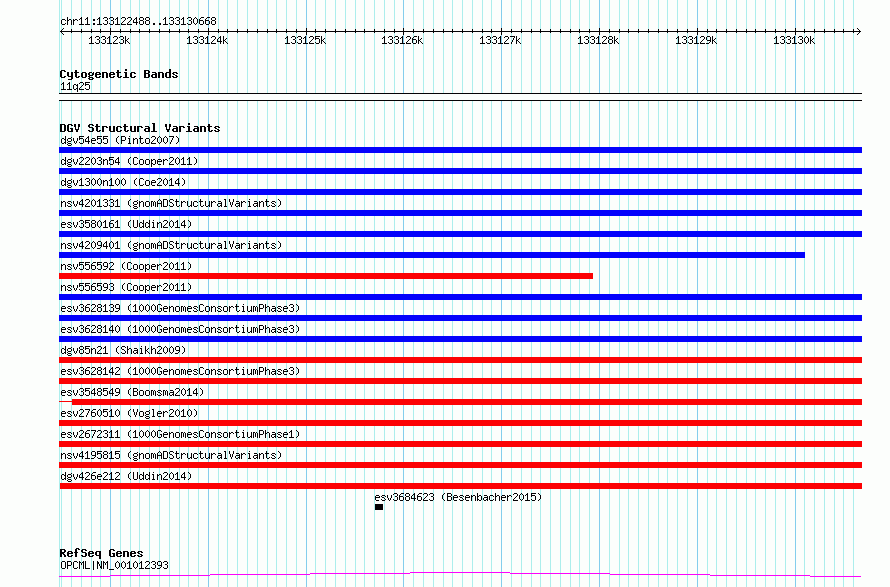Viewport: 890px width, 587px height.
Task: Click the DGV Structural Variants track title
Action: pyautogui.click(x=140, y=128)
